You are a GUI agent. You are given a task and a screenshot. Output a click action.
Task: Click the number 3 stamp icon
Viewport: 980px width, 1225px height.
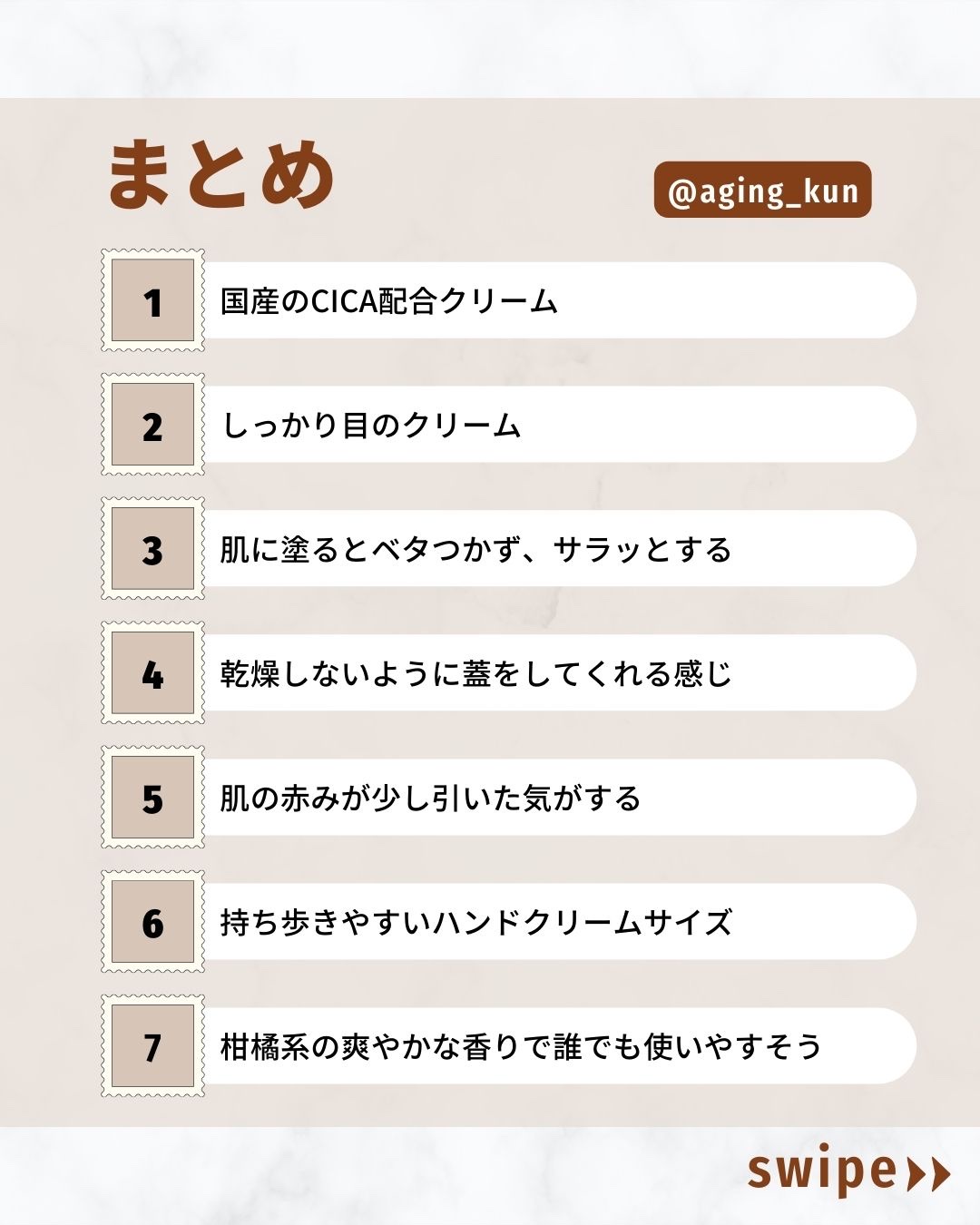(152, 549)
